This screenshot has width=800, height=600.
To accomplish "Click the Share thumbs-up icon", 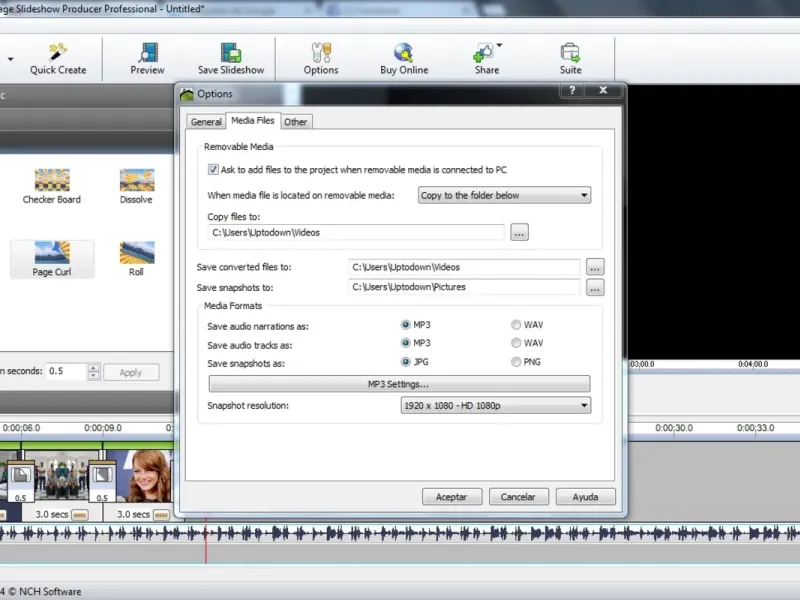I will pyautogui.click(x=484, y=52).
